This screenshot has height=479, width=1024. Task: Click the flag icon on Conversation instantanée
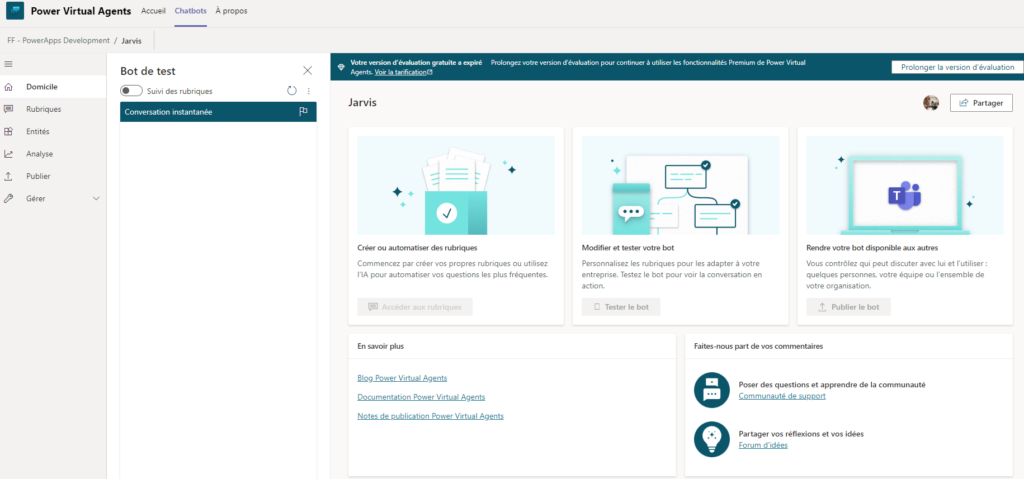point(304,112)
